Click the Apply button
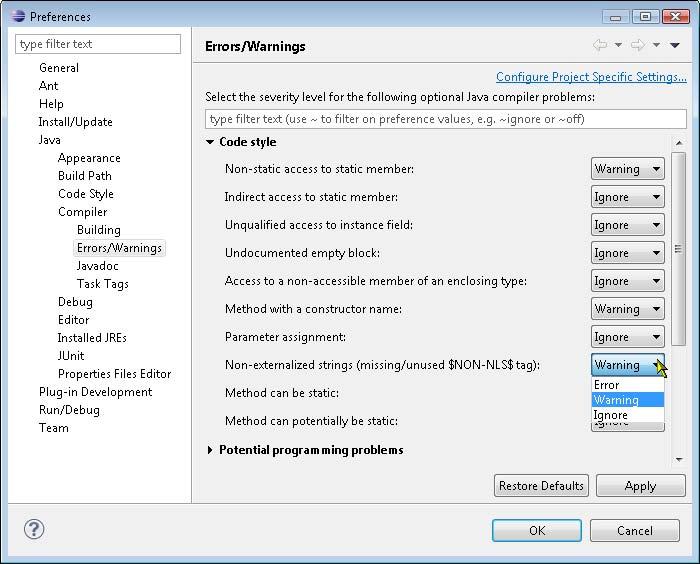This screenshot has height=564, width=700. point(640,486)
